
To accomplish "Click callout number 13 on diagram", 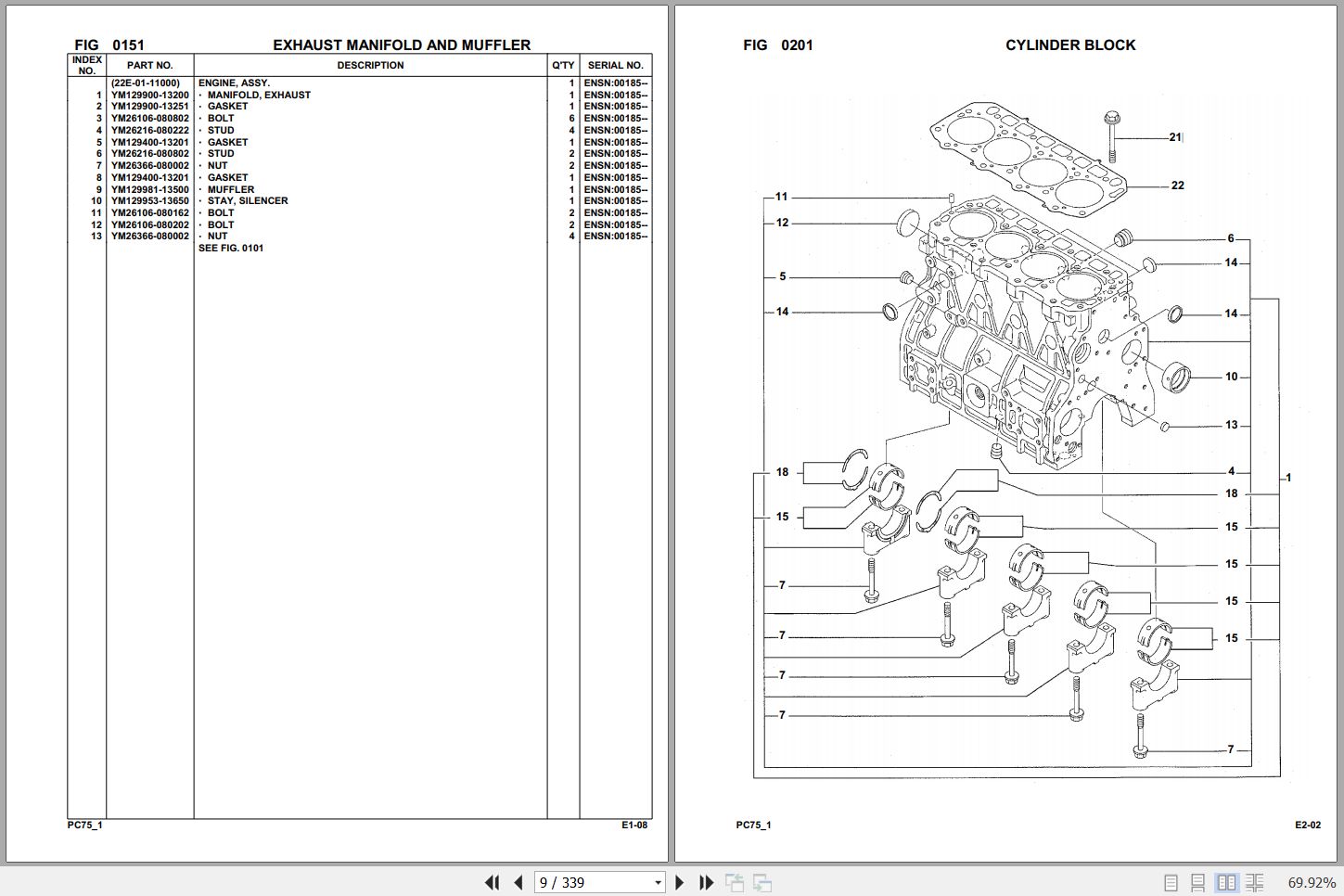I will pos(1231,425).
